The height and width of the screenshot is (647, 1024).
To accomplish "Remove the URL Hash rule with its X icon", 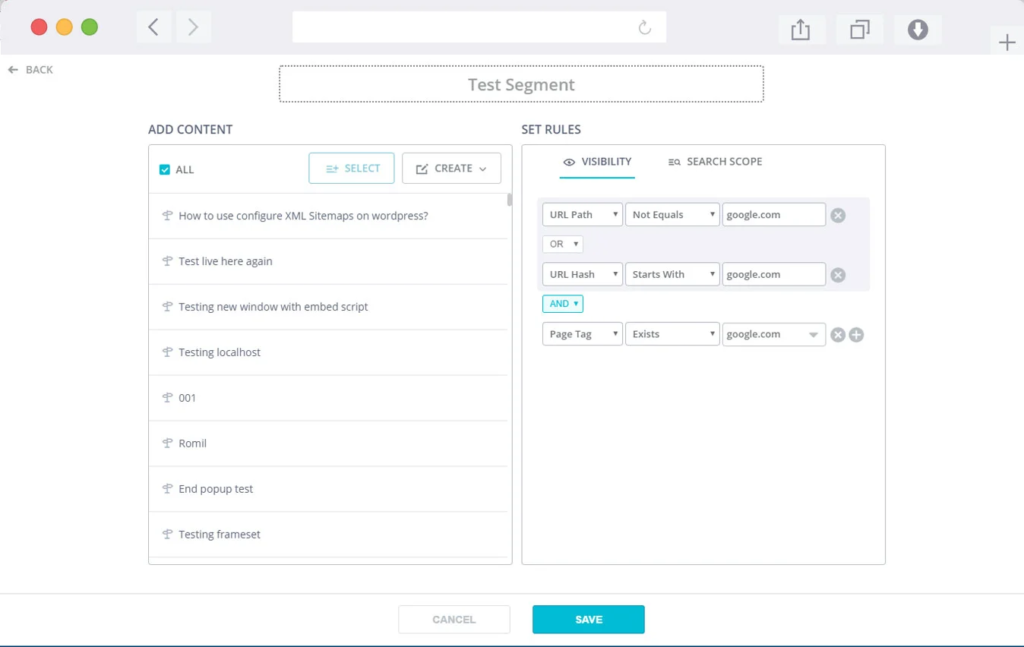I will (x=838, y=274).
